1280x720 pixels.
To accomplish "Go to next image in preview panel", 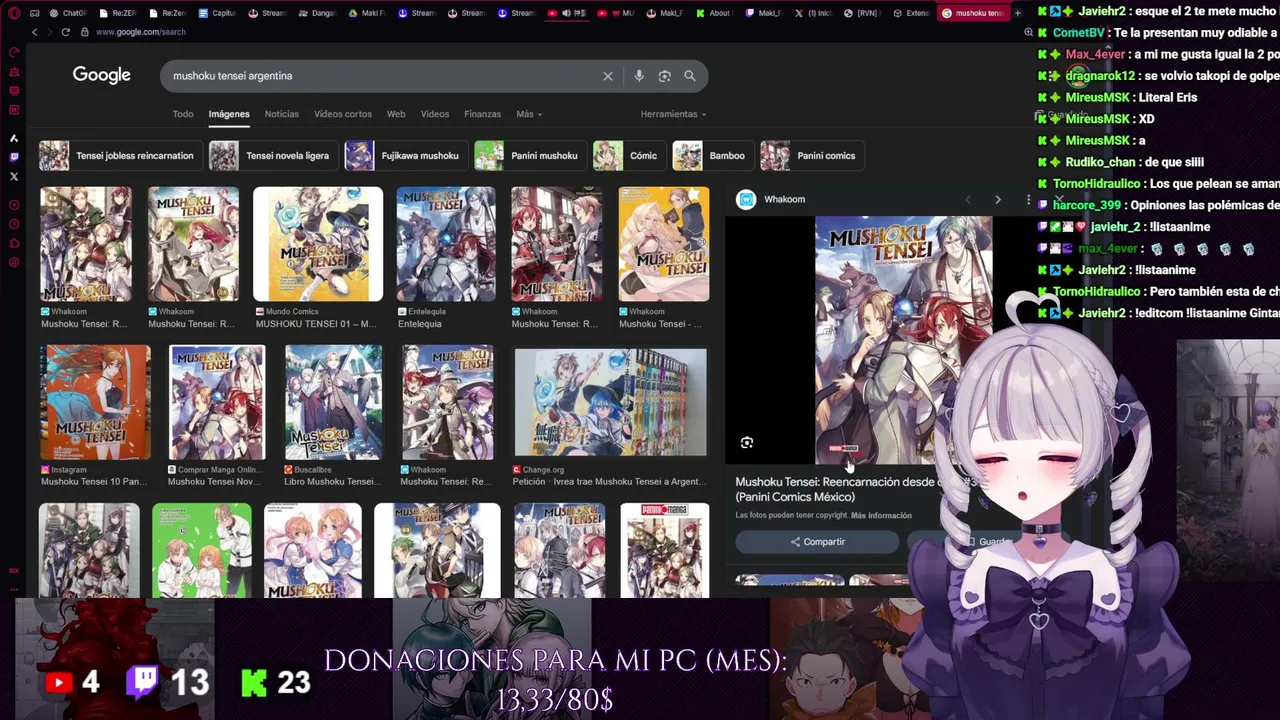I will coord(997,200).
